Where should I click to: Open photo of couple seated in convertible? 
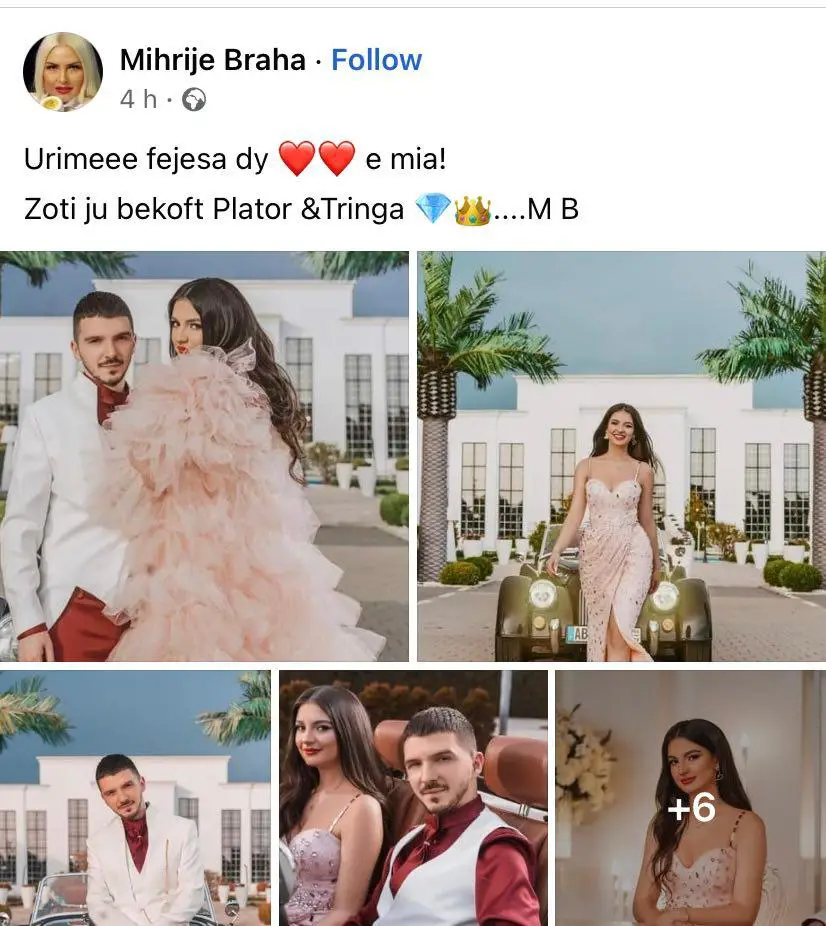[x=413, y=798]
